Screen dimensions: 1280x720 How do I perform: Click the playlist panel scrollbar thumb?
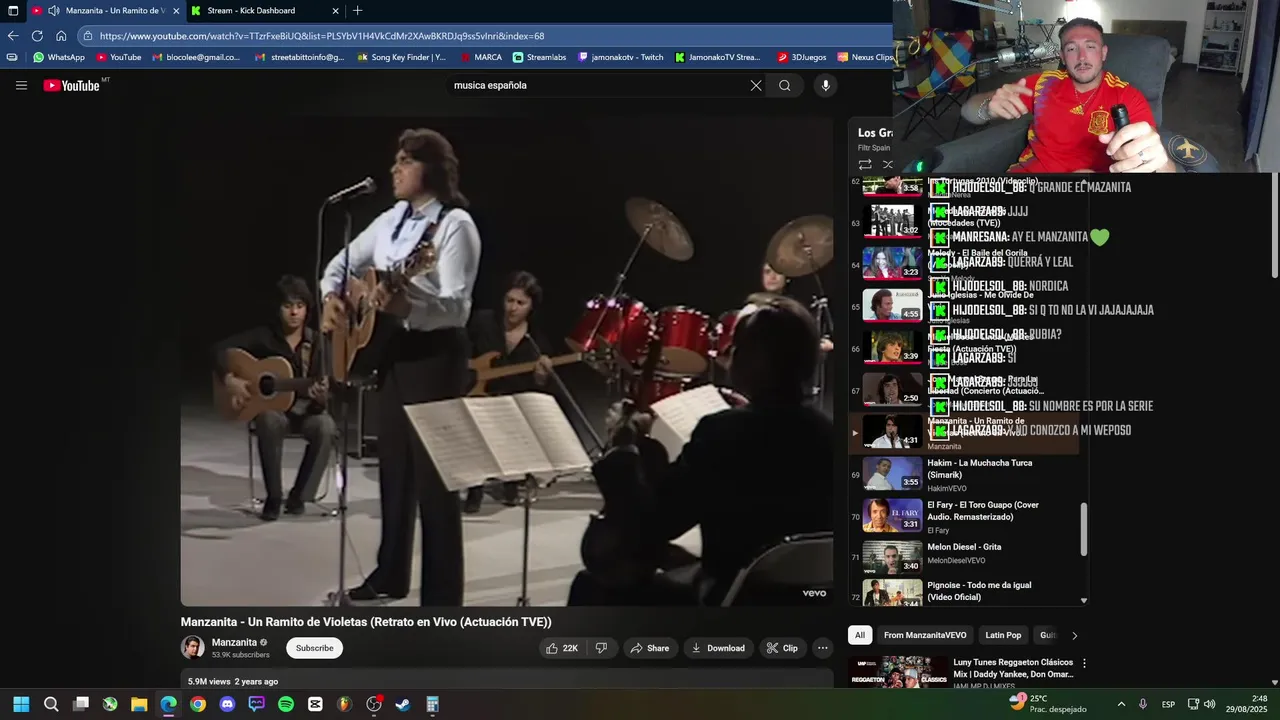coord(1084,530)
